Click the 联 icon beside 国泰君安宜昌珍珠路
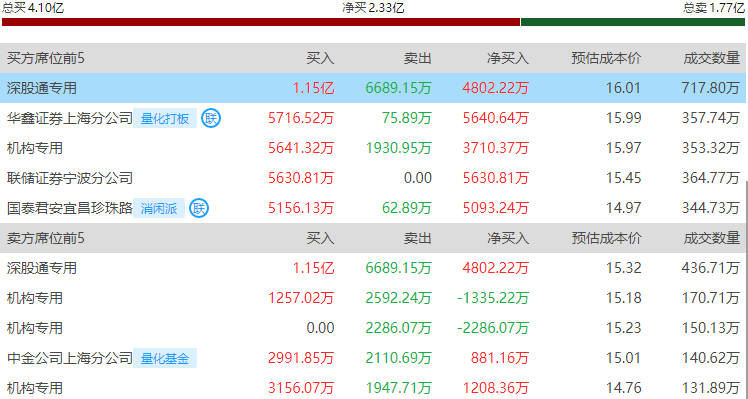Screen dimensions: 748x399 (199, 208)
